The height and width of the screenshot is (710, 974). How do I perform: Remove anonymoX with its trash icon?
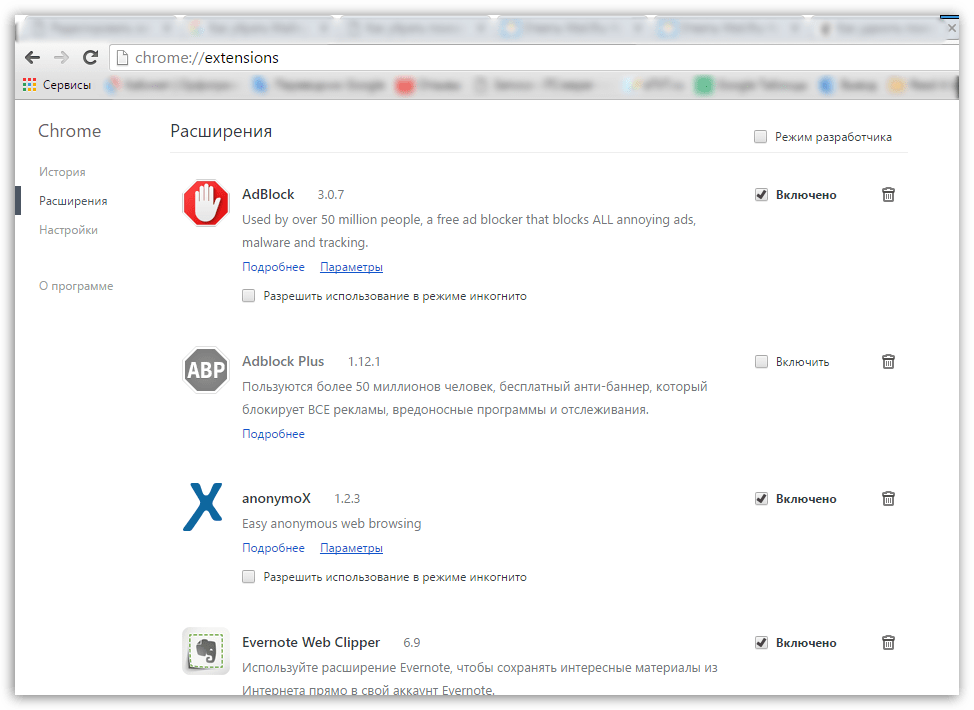click(888, 499)
